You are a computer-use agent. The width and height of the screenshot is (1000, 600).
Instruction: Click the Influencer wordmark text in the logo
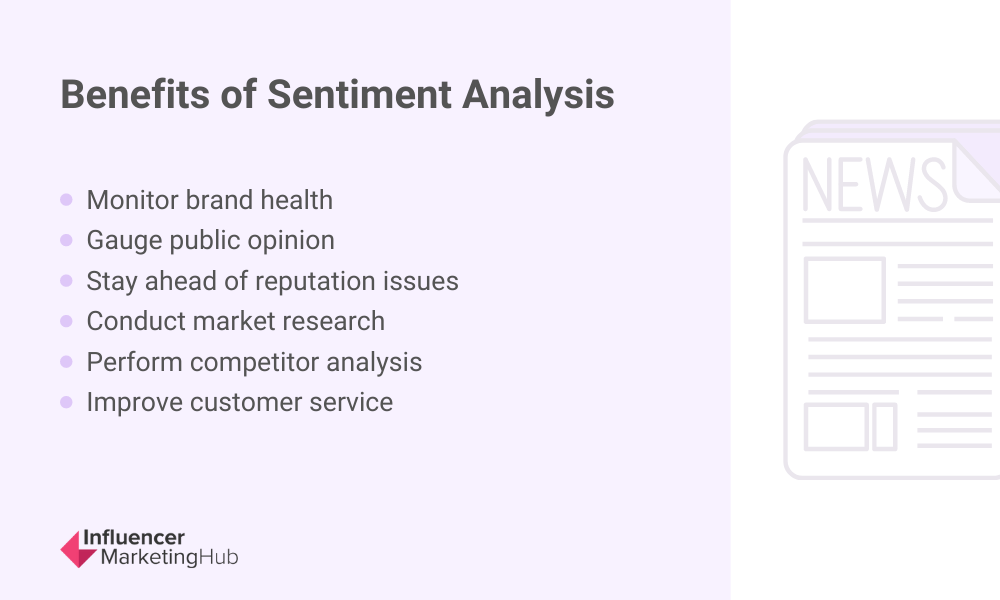134,538
